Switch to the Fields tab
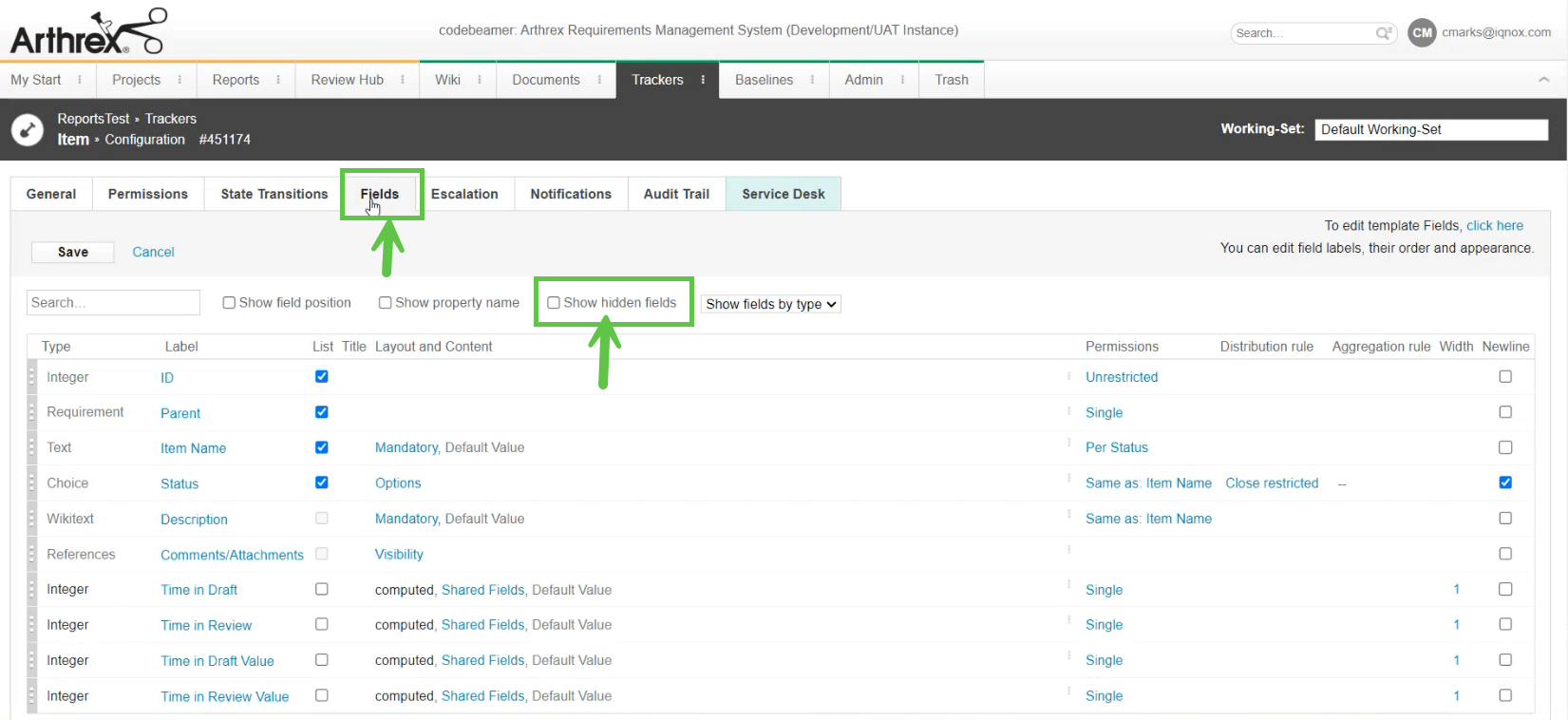The width and height of the screenshot is (1568, 720). point(380,194)
